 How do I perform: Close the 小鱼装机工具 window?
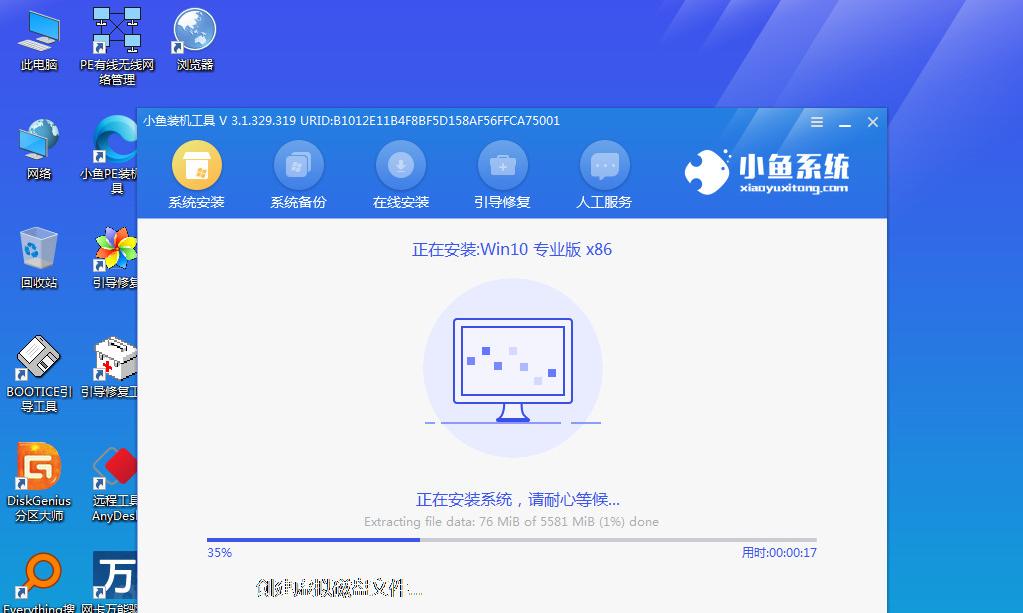(873, 122)
